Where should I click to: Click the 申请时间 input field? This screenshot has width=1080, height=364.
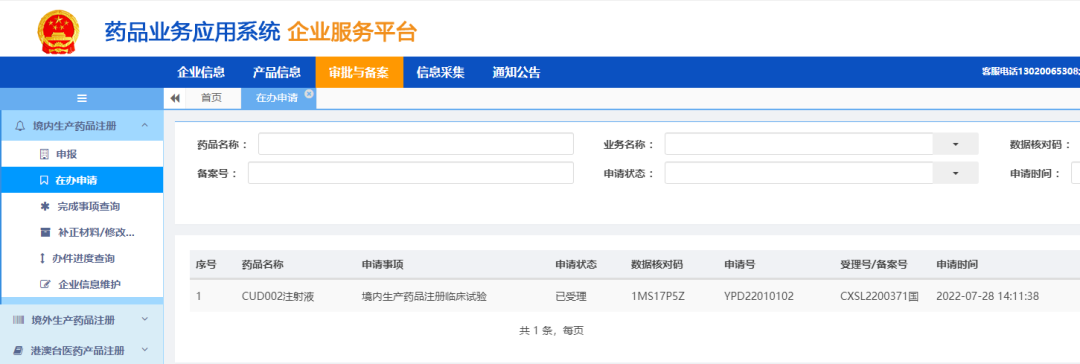click(x=1075, y=173)
